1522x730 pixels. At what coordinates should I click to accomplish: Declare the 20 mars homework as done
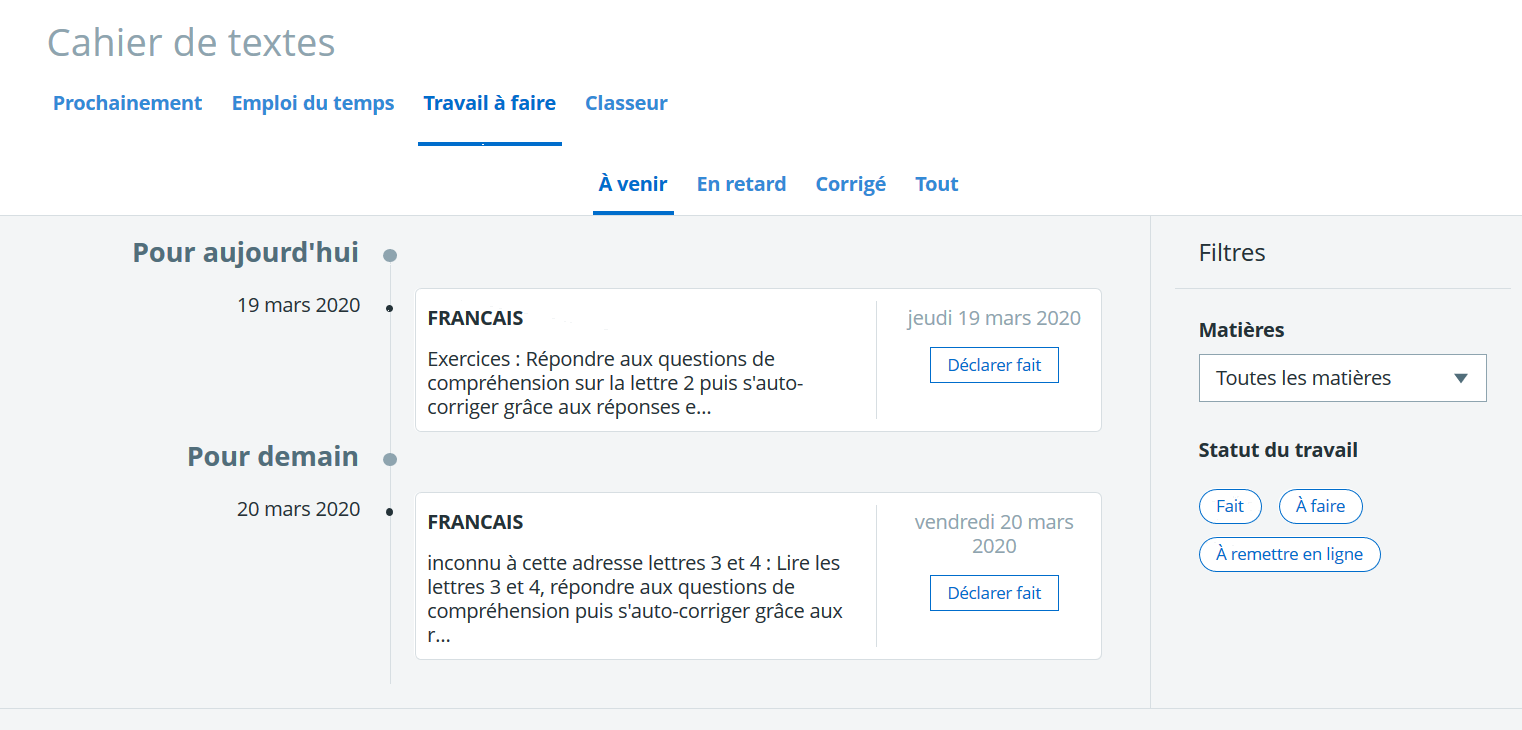pos(994,593)
